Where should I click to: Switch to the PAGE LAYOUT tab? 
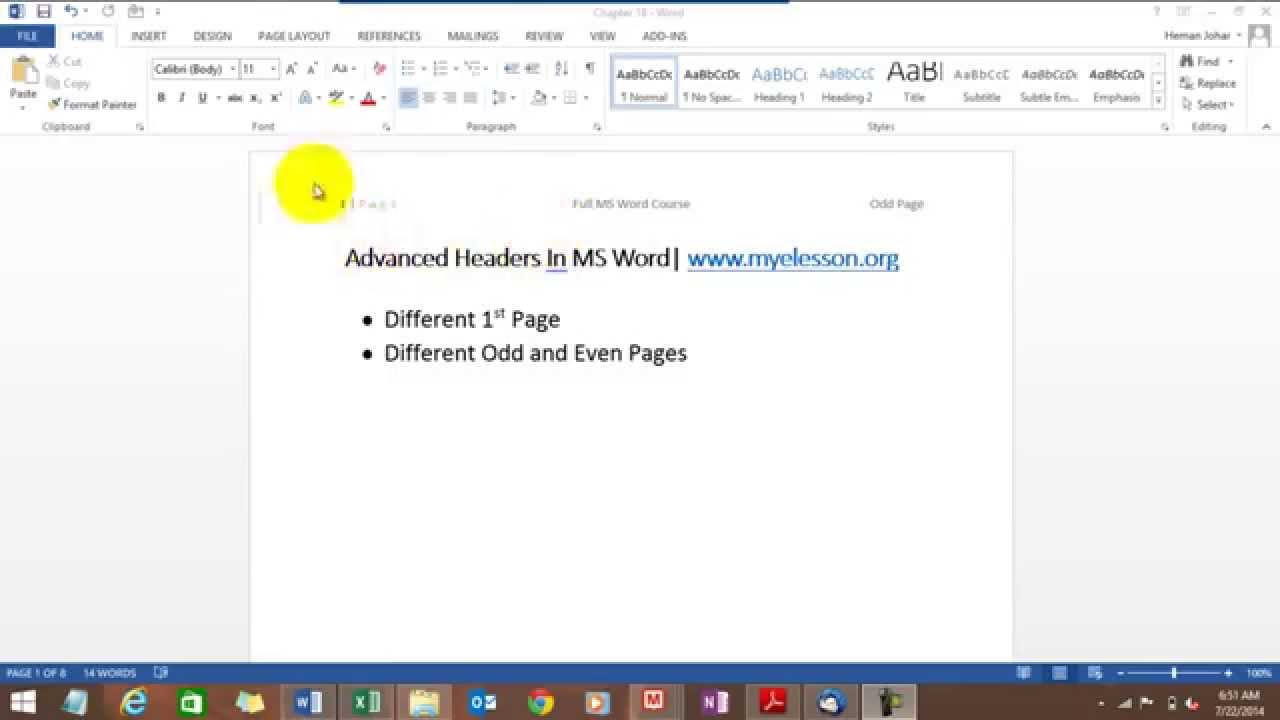click(x=294, y=36)
